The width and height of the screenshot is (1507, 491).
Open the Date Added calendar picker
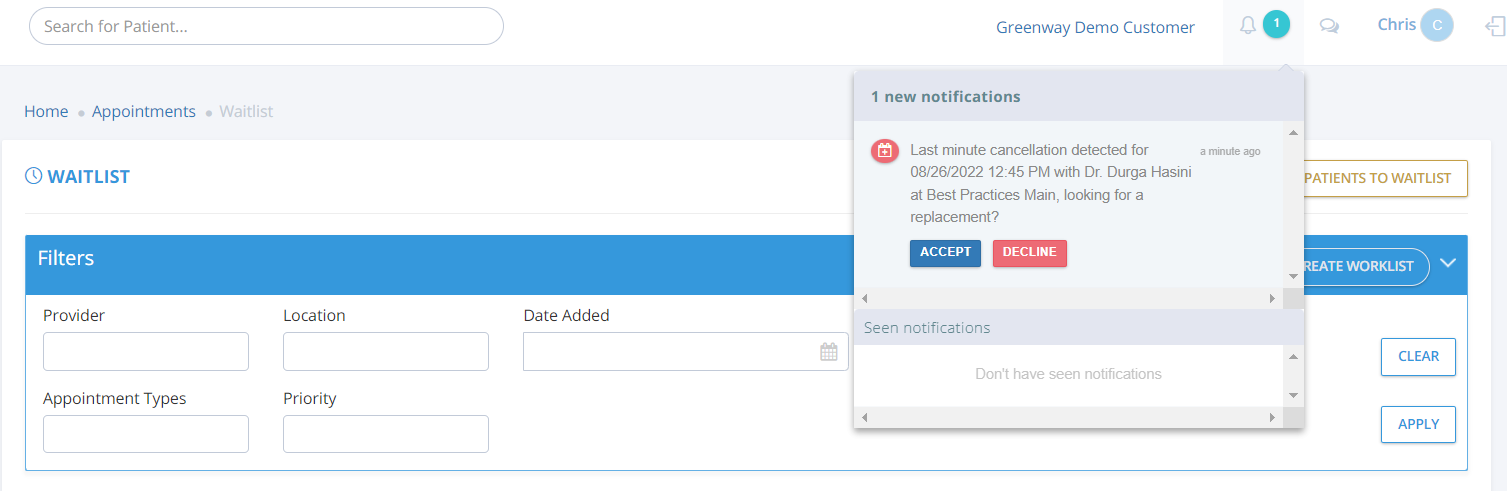point(829,352)
